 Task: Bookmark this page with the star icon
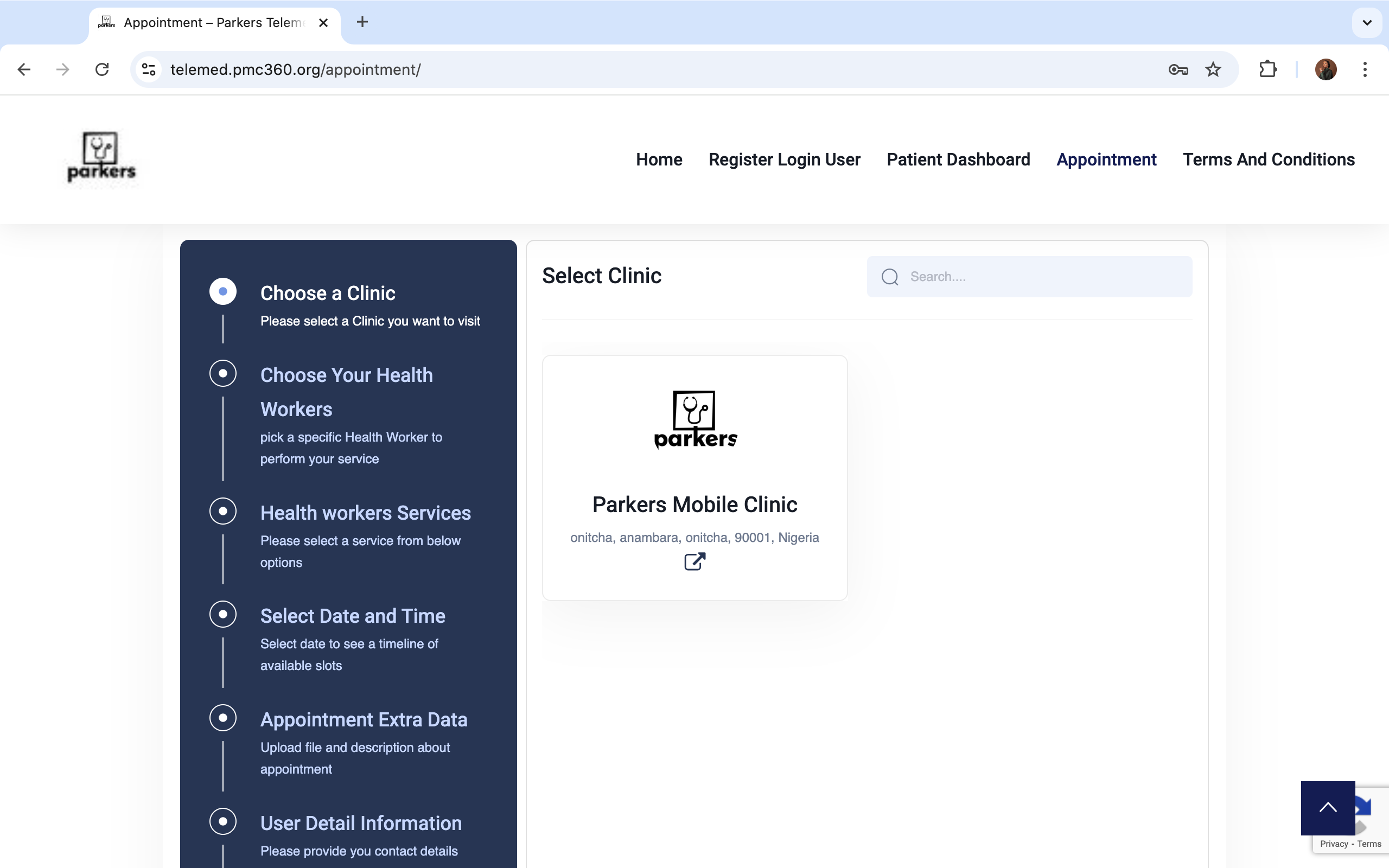(x=1212, y=69)
